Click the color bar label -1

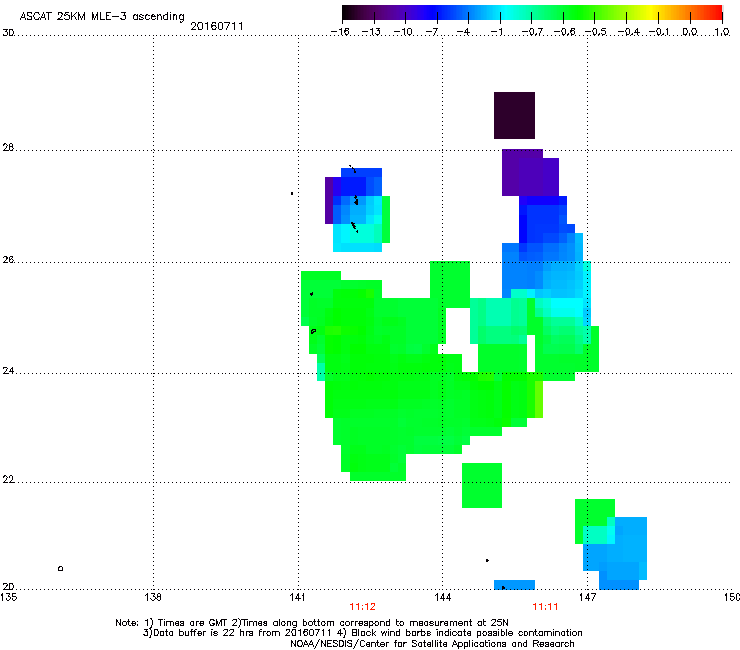pyautogui.click(x=496, y=32)
